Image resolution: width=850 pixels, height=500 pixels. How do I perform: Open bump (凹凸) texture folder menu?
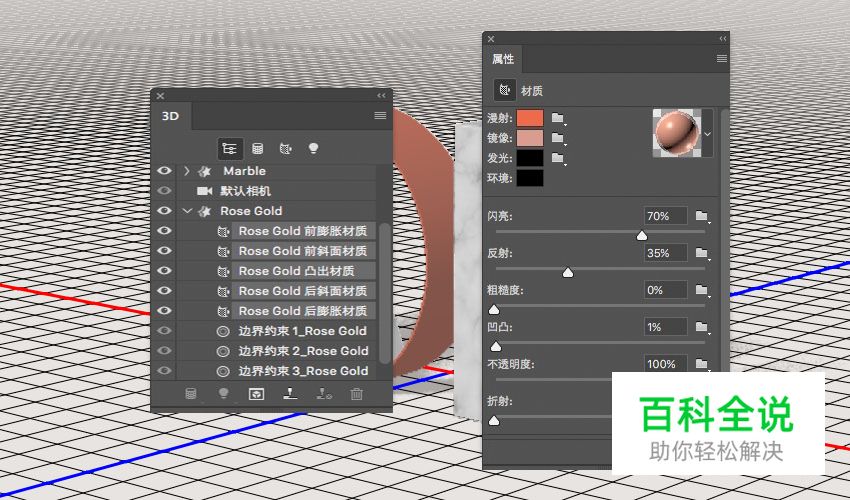[x=703, y=327]
